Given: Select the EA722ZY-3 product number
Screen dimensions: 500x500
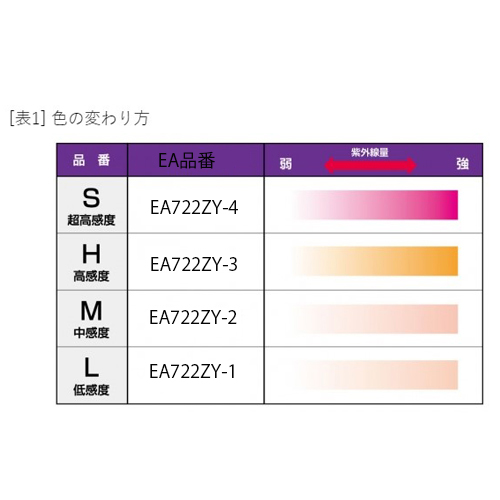Looking at the screenshot, I should click(194, 264).
